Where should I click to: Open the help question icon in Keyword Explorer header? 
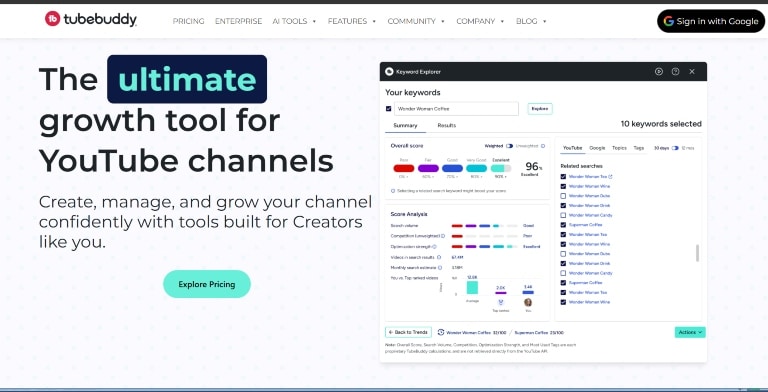click(x=675, y=72)
